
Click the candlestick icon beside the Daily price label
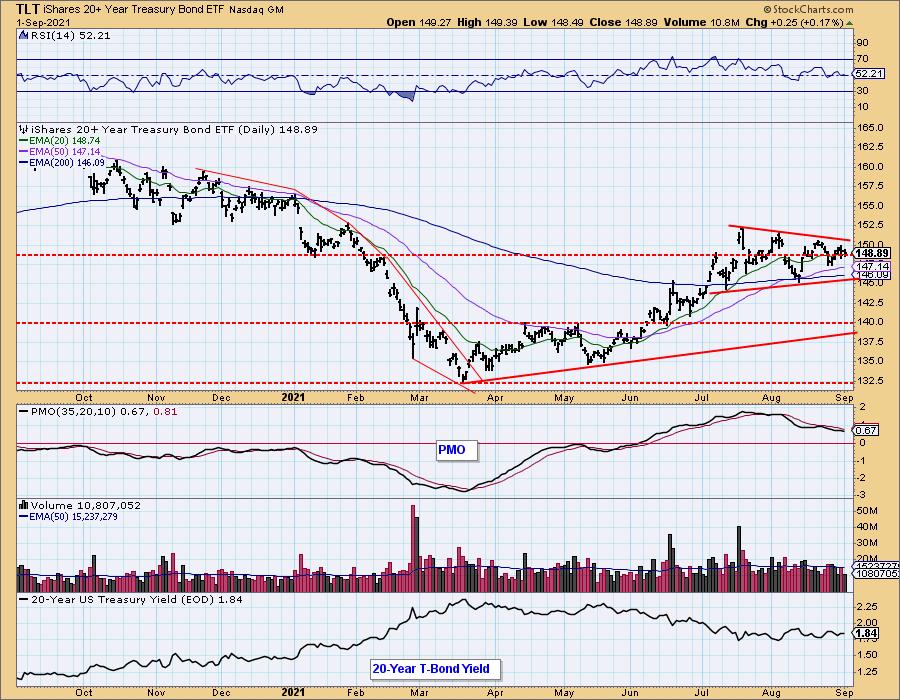coord(24,130)
